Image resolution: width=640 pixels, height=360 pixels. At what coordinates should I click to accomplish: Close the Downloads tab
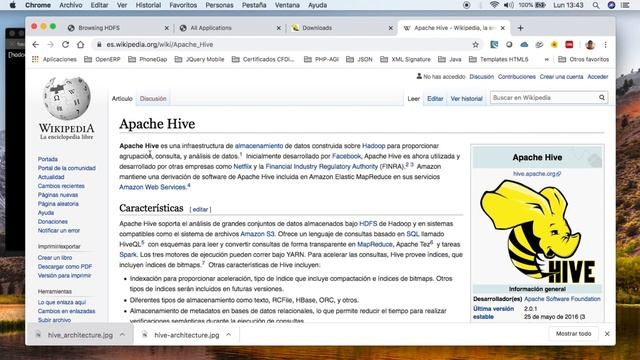coord(391,28)
